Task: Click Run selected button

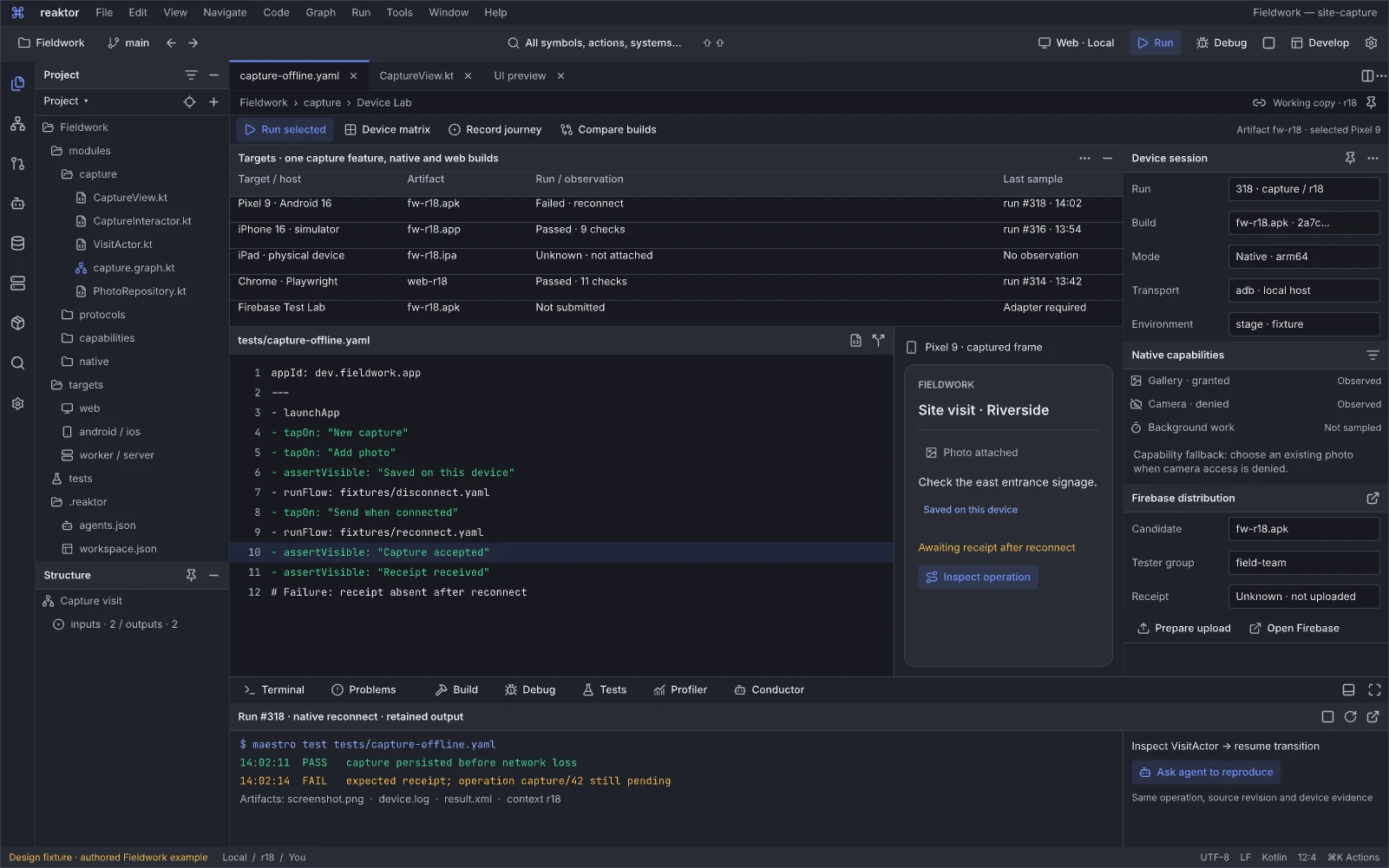Action: 285,129
